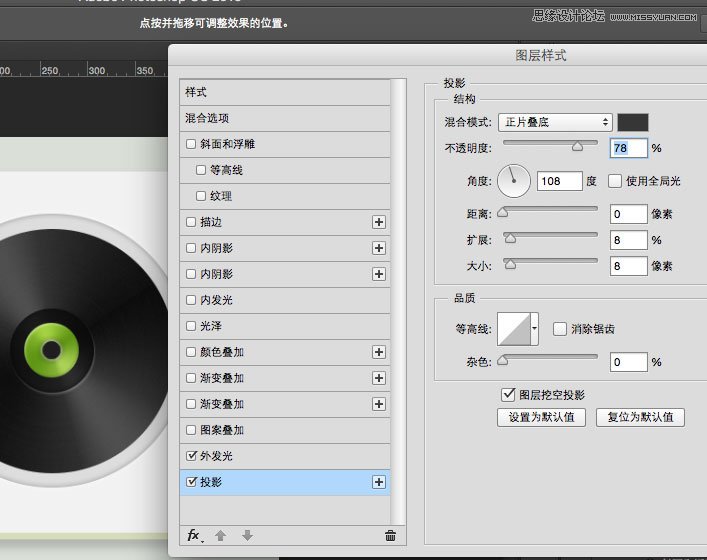Click the plus icon on 渐变叠加 row directly under 颜色叠加

pos(379,378)
